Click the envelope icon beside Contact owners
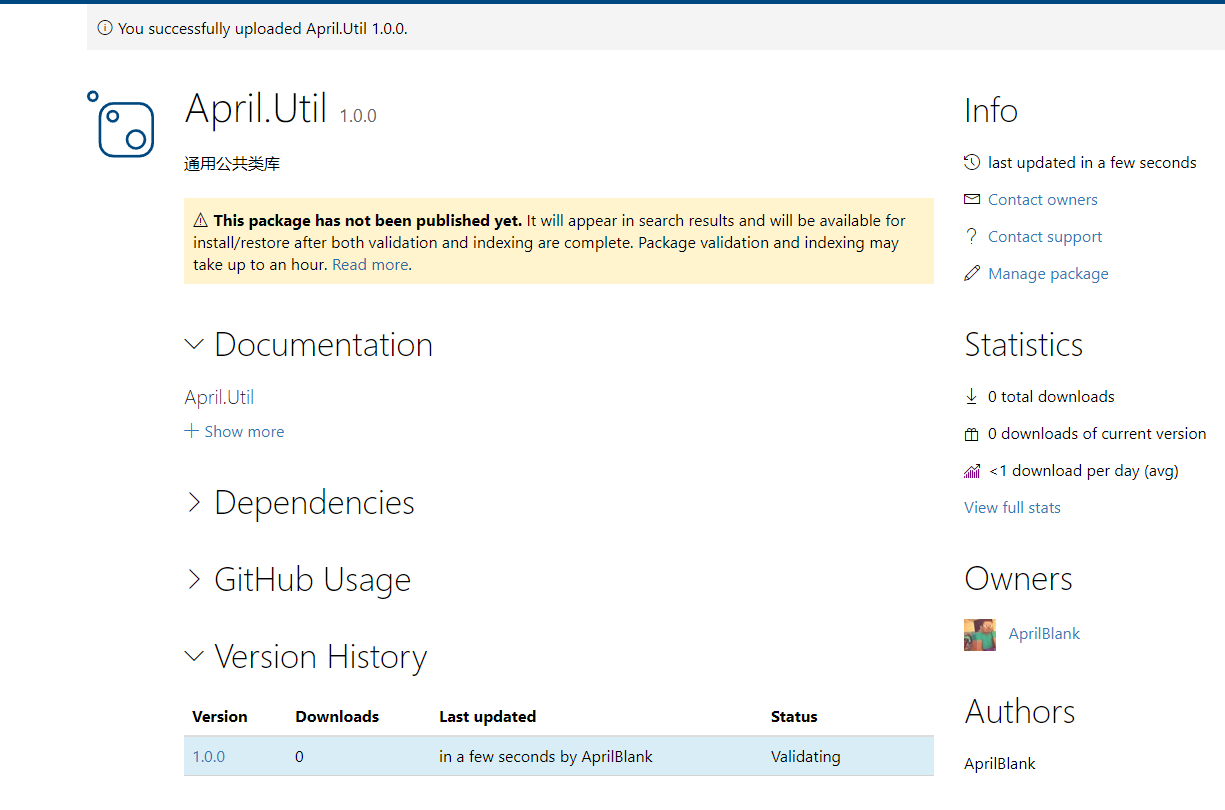The height and width of the screenshot is (810, 1225). [x=971, y=199]
